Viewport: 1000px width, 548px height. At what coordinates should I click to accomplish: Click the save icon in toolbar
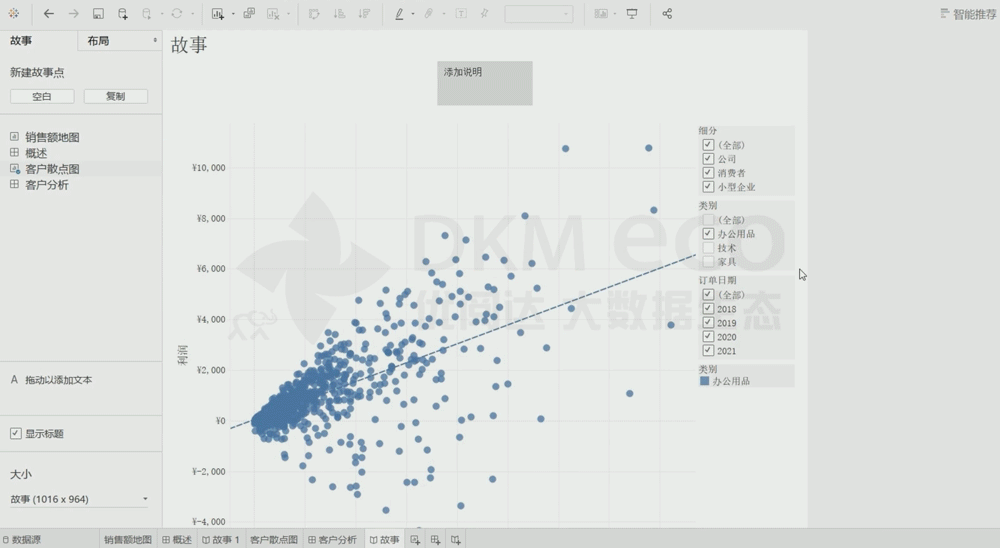pyautogui.click(x=98, y=14)
